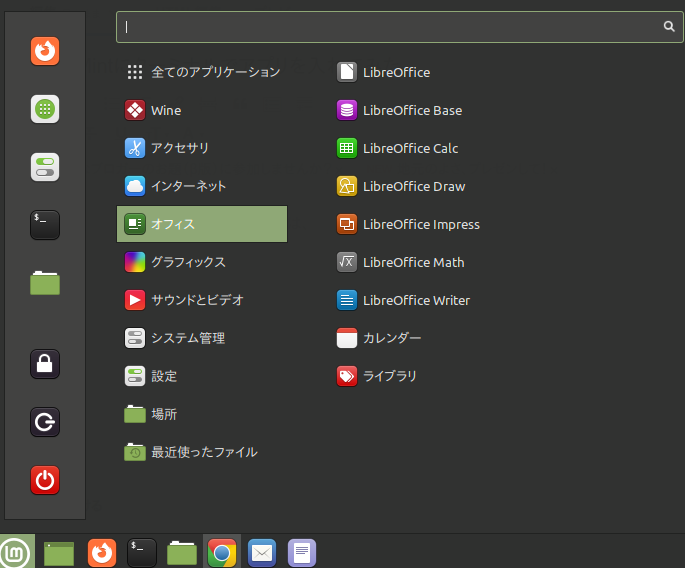685x568 pixels.
Task: Select the グラフィックス category
Action: tap(202, 262)
